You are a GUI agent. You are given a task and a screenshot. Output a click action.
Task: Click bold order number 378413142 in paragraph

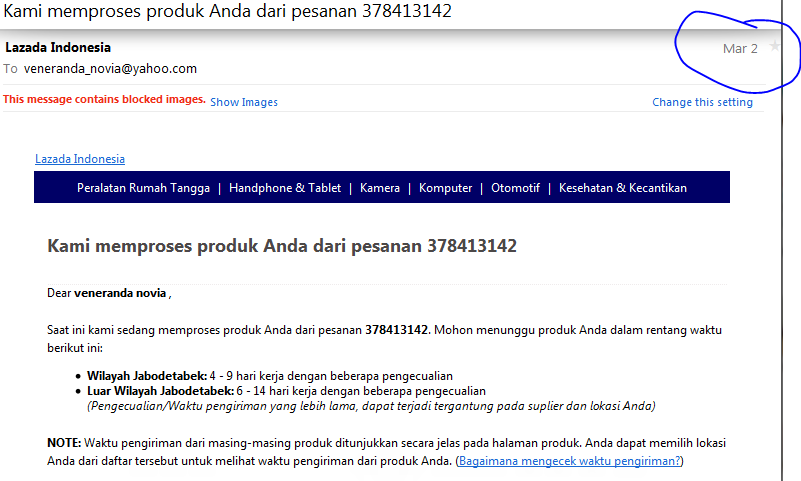(396, 330)
